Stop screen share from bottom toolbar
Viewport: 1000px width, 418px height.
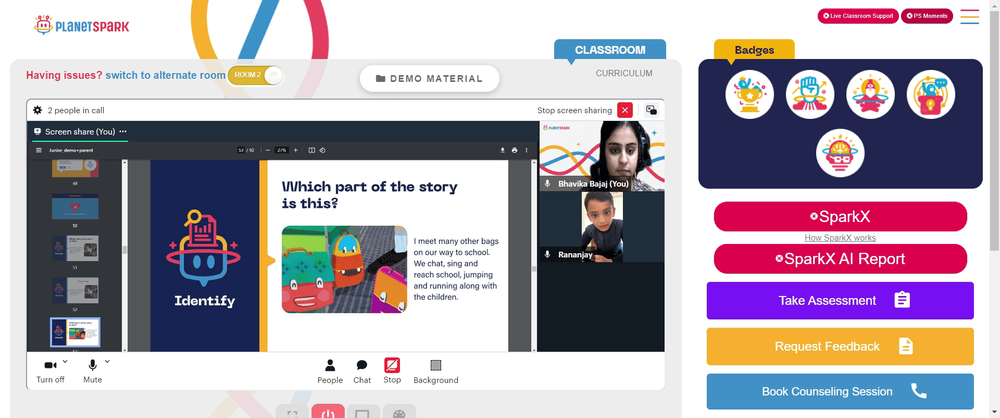[x=392, y=371]
